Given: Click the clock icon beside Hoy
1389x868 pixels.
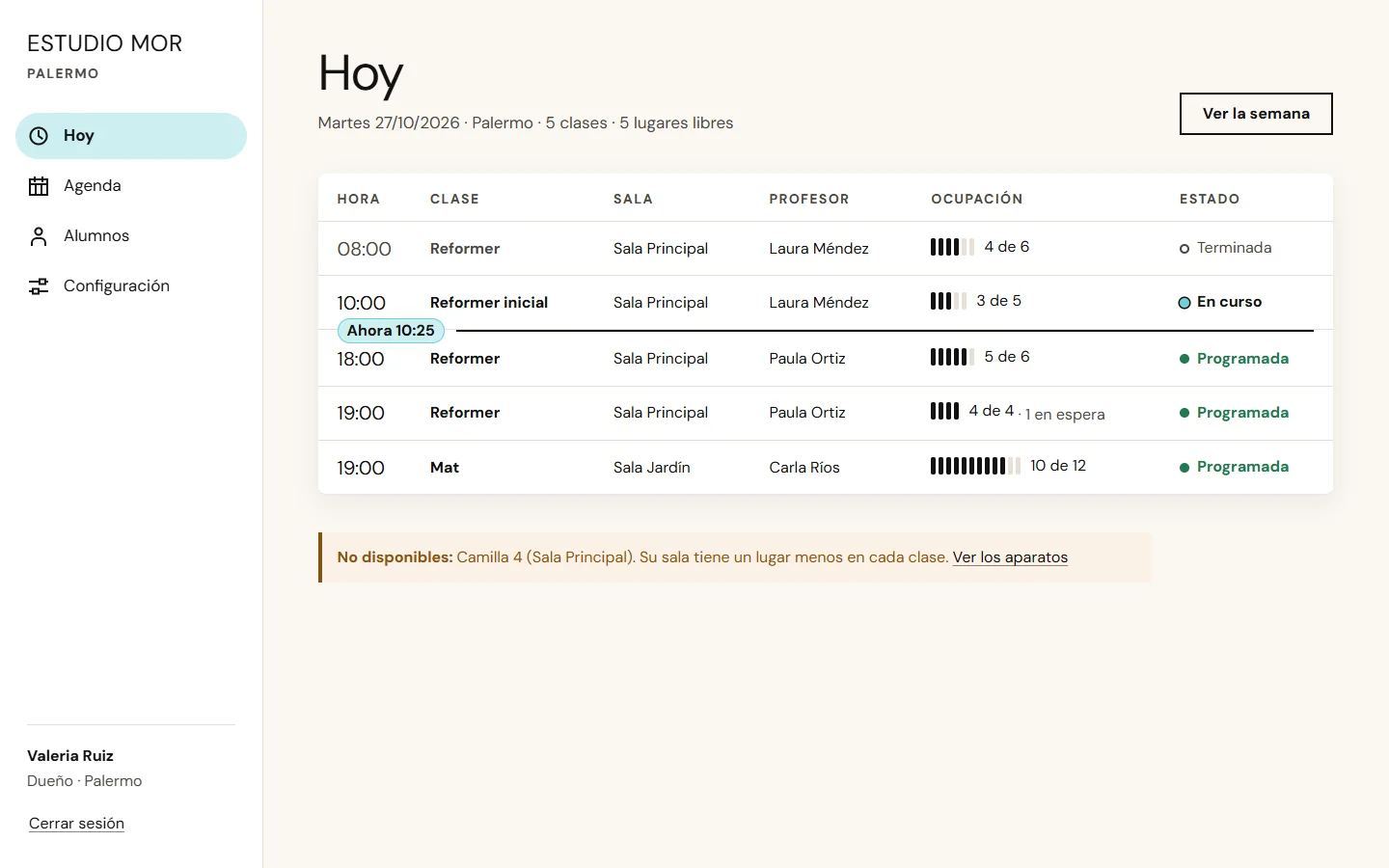Looking at the screenshot, I should pos(39,136).
